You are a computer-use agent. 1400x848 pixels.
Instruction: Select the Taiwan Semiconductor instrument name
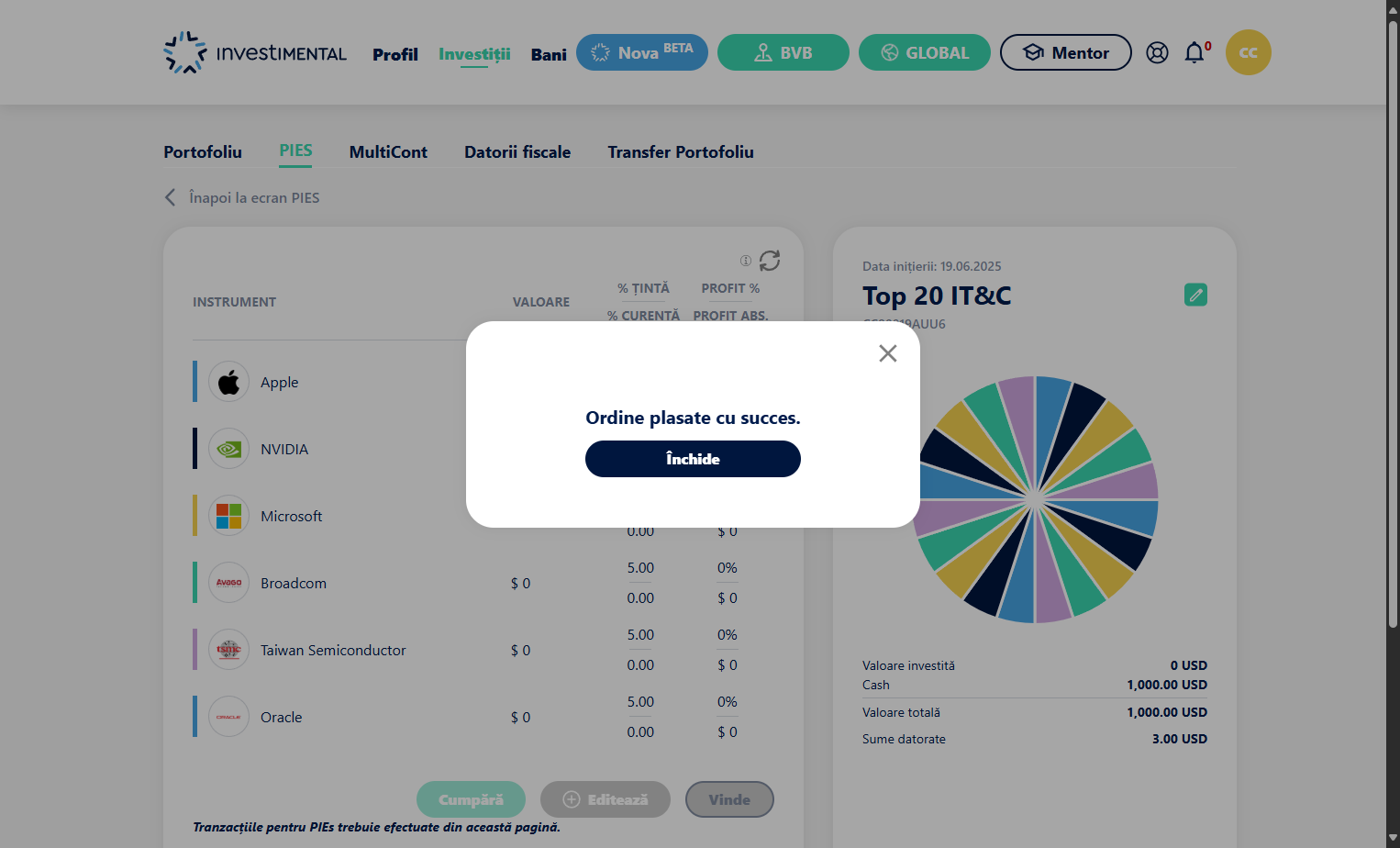[x=333, y=651]
